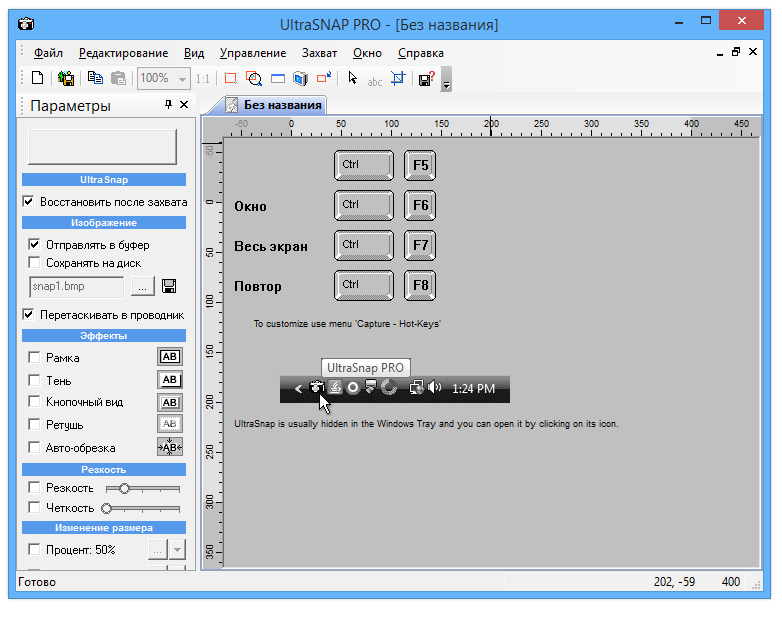Select the crop tool
The width and height of the screenshot is (782, 624).
click(x=398, y=78)
